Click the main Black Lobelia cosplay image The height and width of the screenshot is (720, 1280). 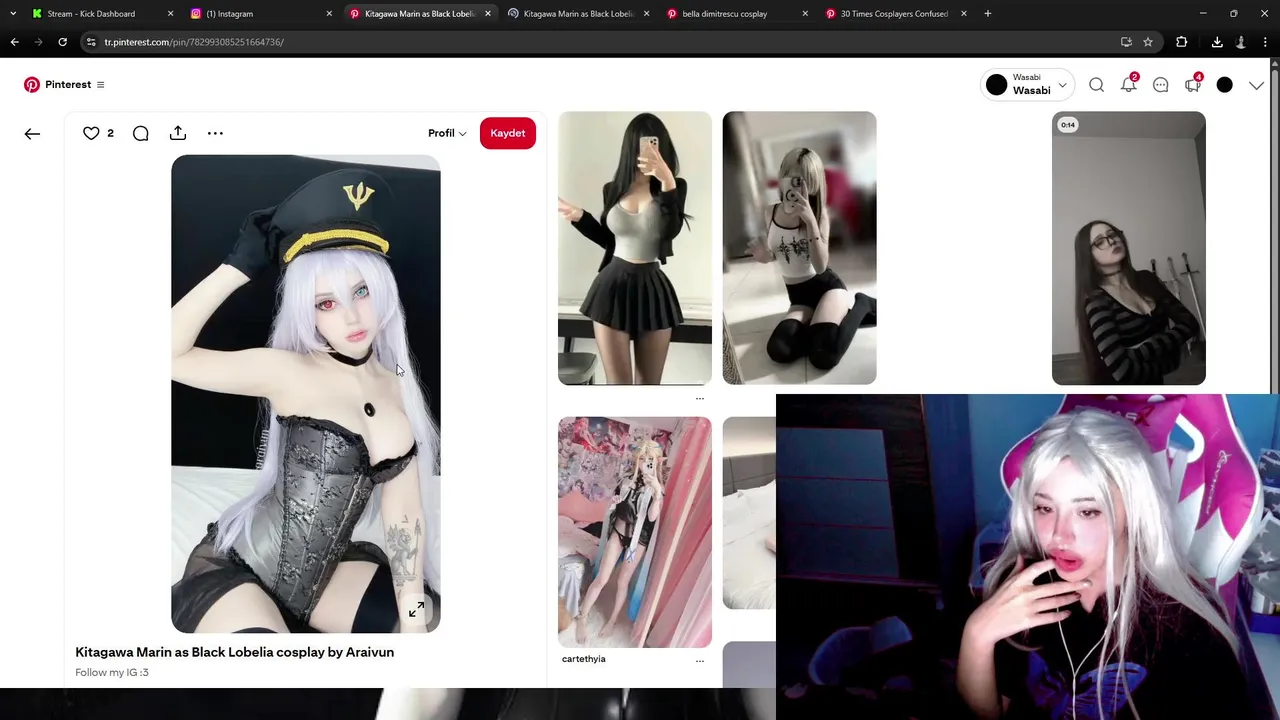pyautogui.click(x=306, y=394)
